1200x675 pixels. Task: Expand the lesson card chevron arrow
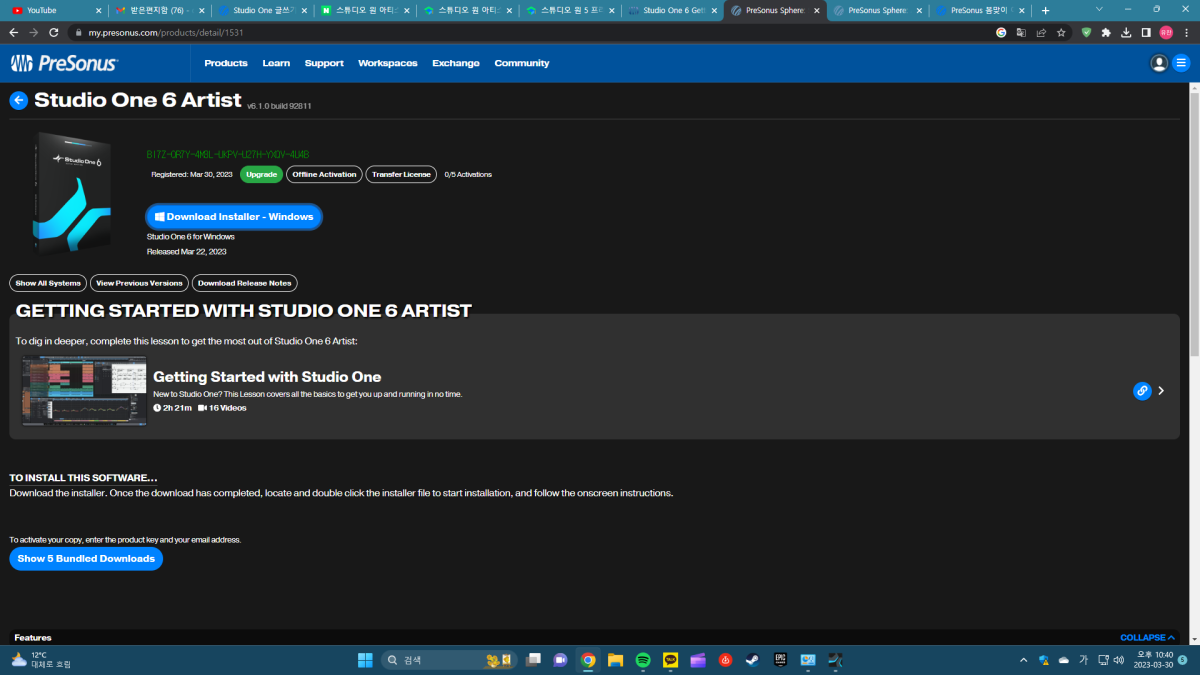tap(1161, 391)
